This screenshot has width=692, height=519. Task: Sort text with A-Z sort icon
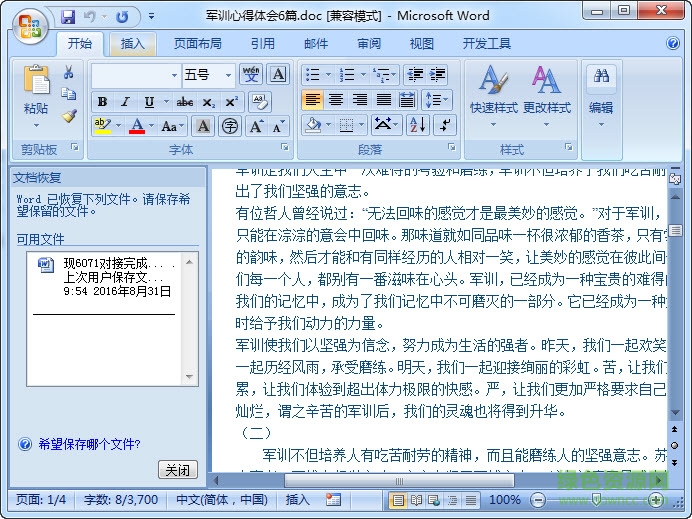coord(417,125)
